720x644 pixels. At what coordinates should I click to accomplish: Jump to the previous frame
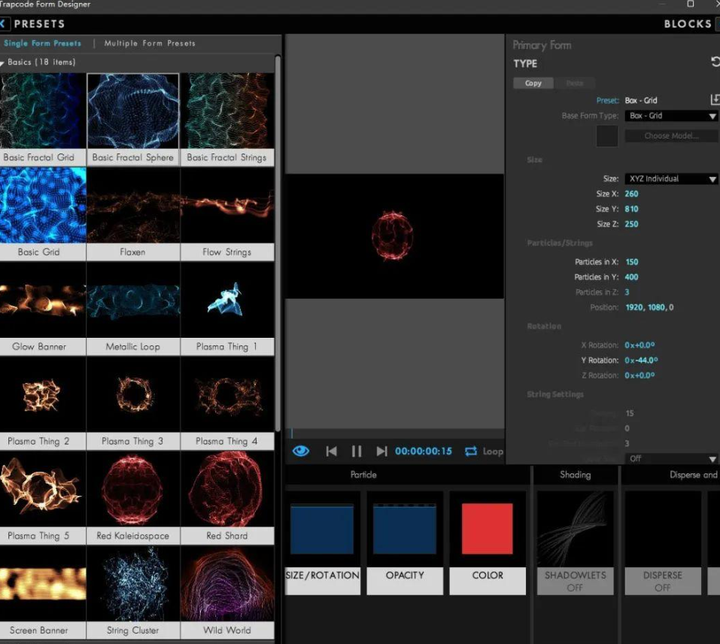(331, 452)
